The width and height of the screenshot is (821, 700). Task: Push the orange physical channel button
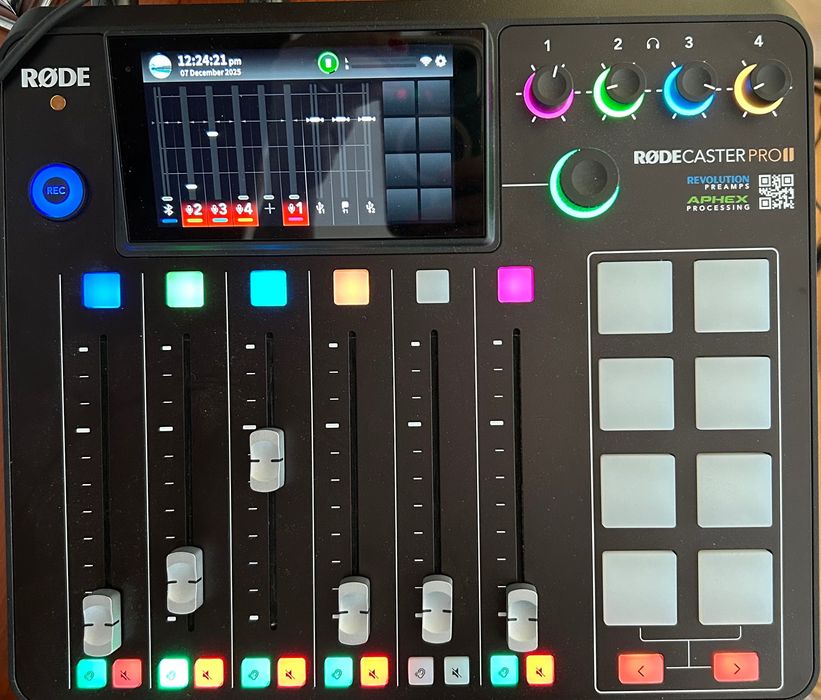[351, 287]
